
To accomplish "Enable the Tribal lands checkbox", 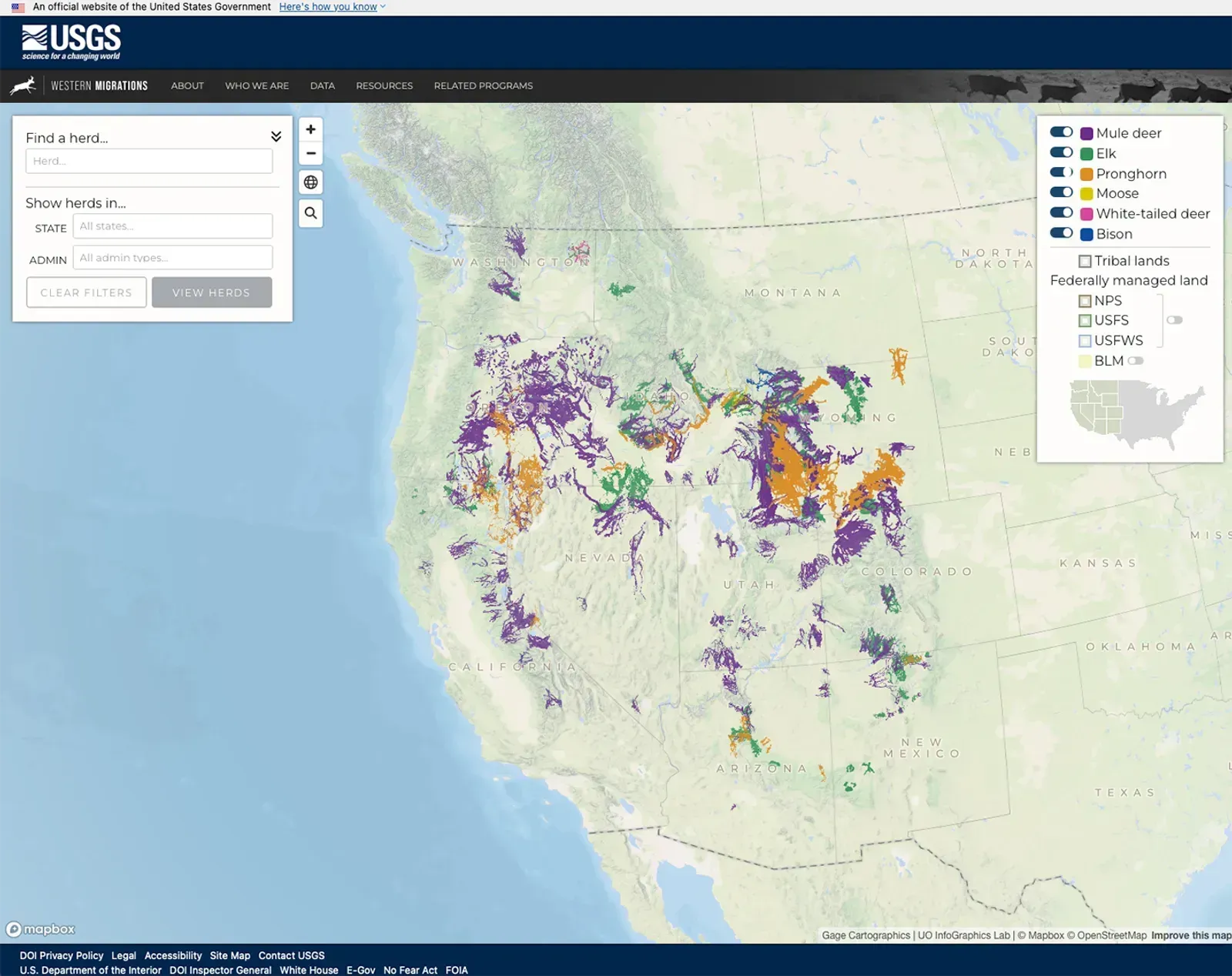I will pyautogui.click(x=1084, y=261).
